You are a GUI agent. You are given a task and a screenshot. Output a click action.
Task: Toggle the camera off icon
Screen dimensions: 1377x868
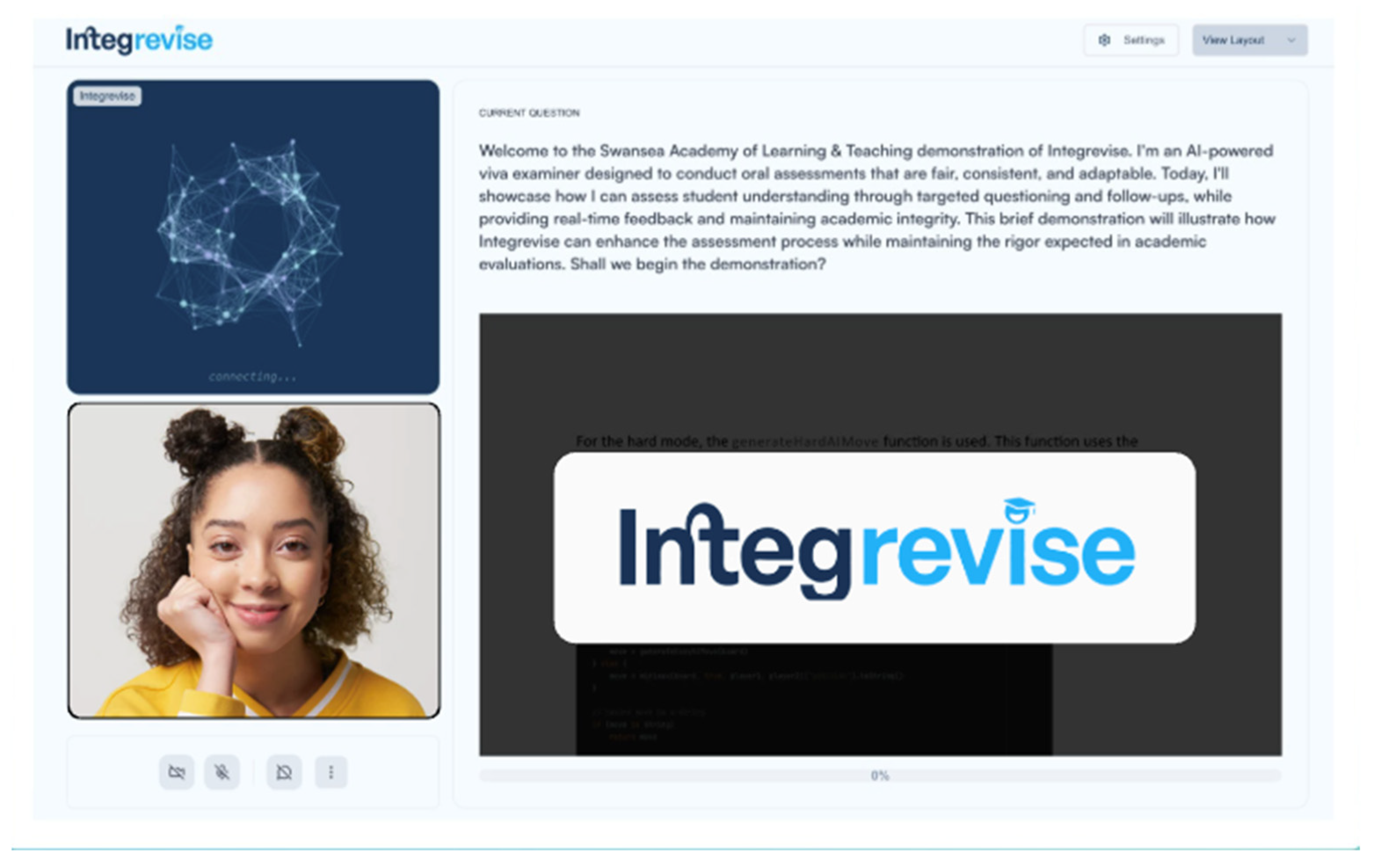point(177,772)
